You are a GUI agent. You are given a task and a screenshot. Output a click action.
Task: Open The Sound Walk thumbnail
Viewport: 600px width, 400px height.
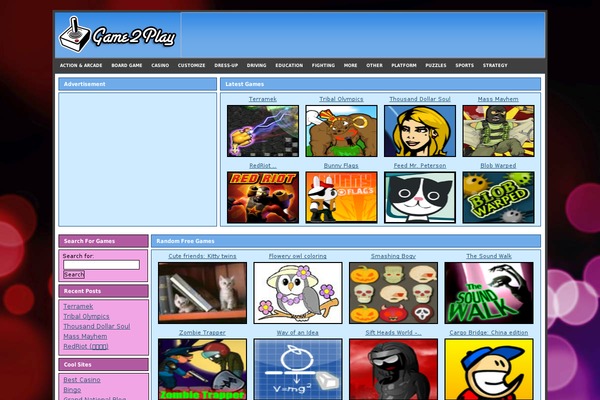pos(489,293)
